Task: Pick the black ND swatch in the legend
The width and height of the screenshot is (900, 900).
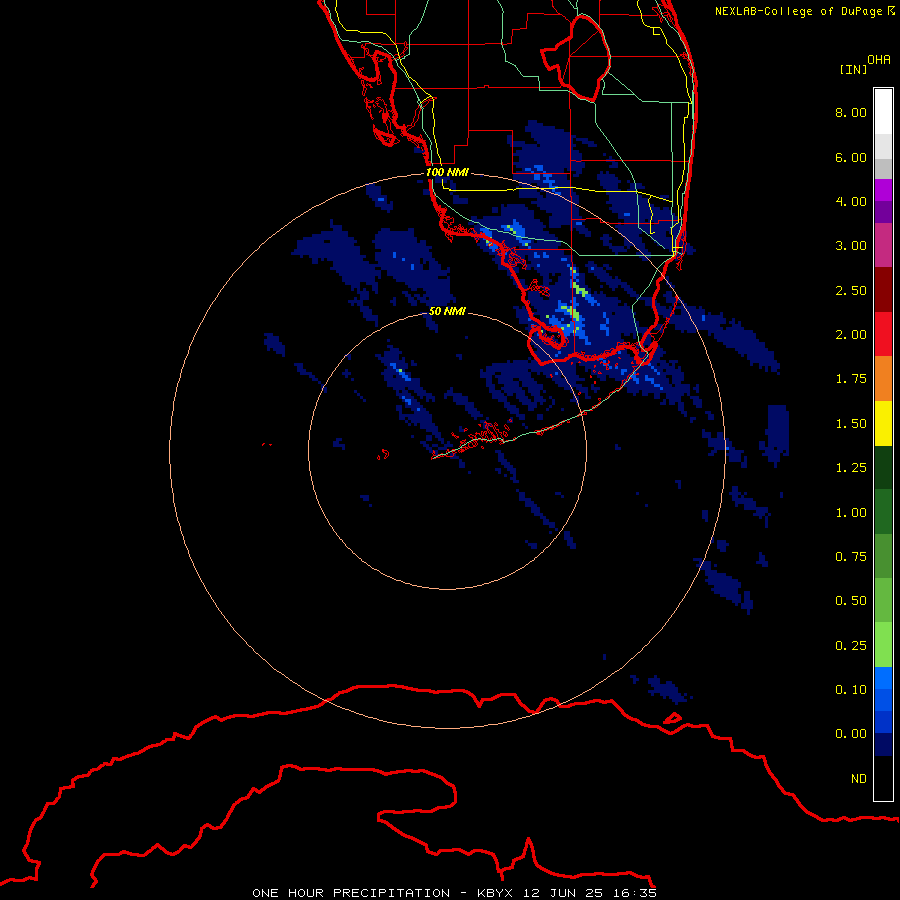Action: click(883, 778)
